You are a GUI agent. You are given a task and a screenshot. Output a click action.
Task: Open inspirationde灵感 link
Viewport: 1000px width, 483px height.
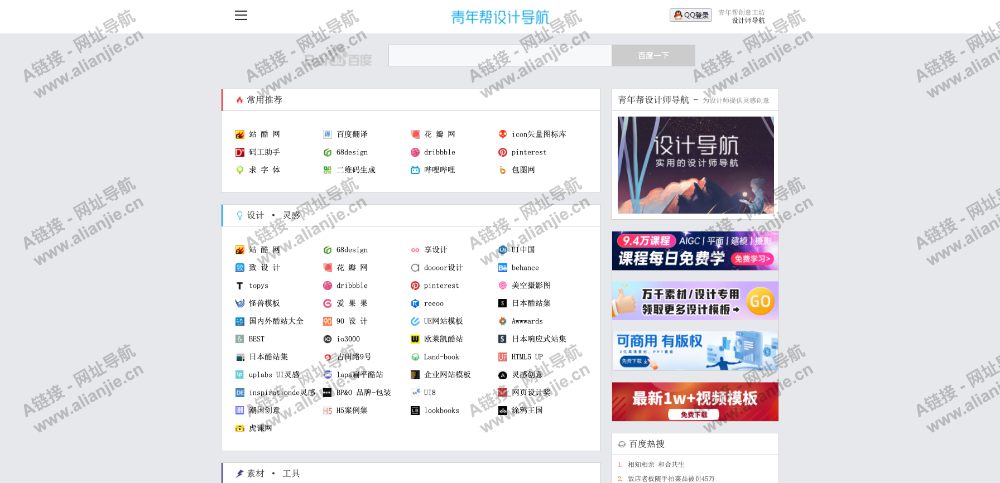(282, 393)
